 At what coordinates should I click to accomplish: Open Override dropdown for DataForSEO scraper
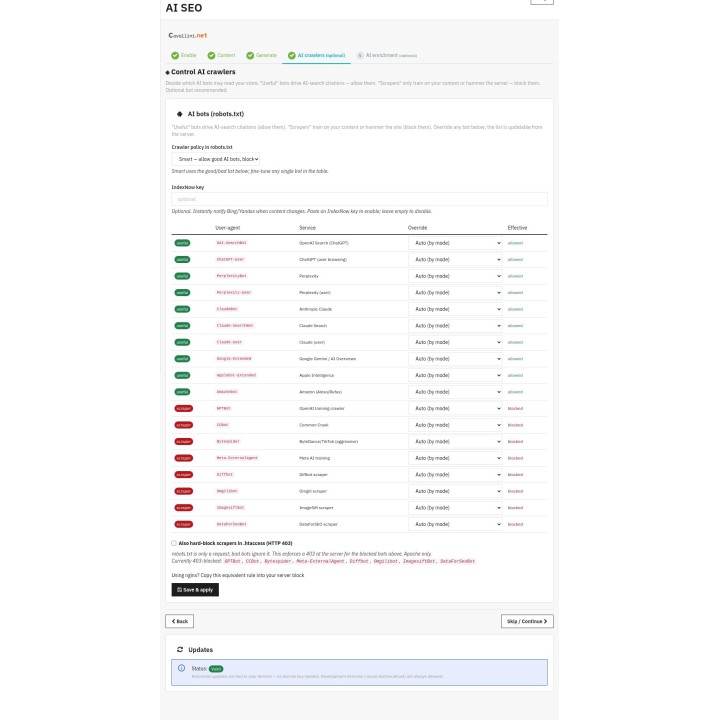point(455,524)
